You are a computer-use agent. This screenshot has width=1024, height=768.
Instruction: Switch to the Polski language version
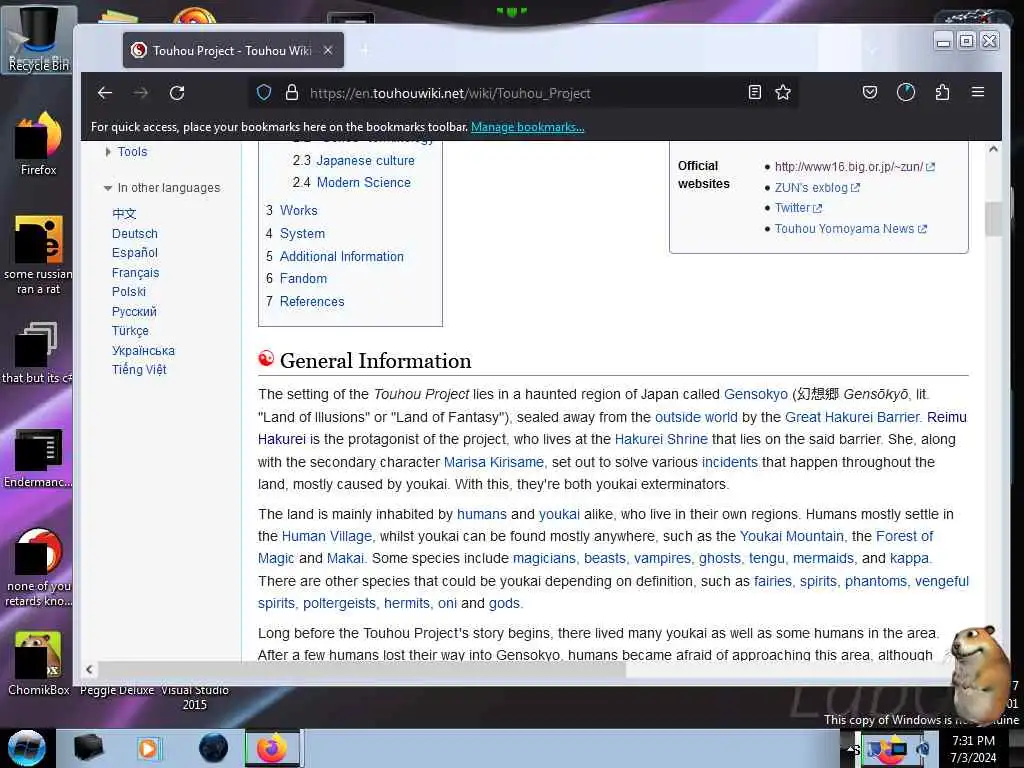tap(129, 292)
